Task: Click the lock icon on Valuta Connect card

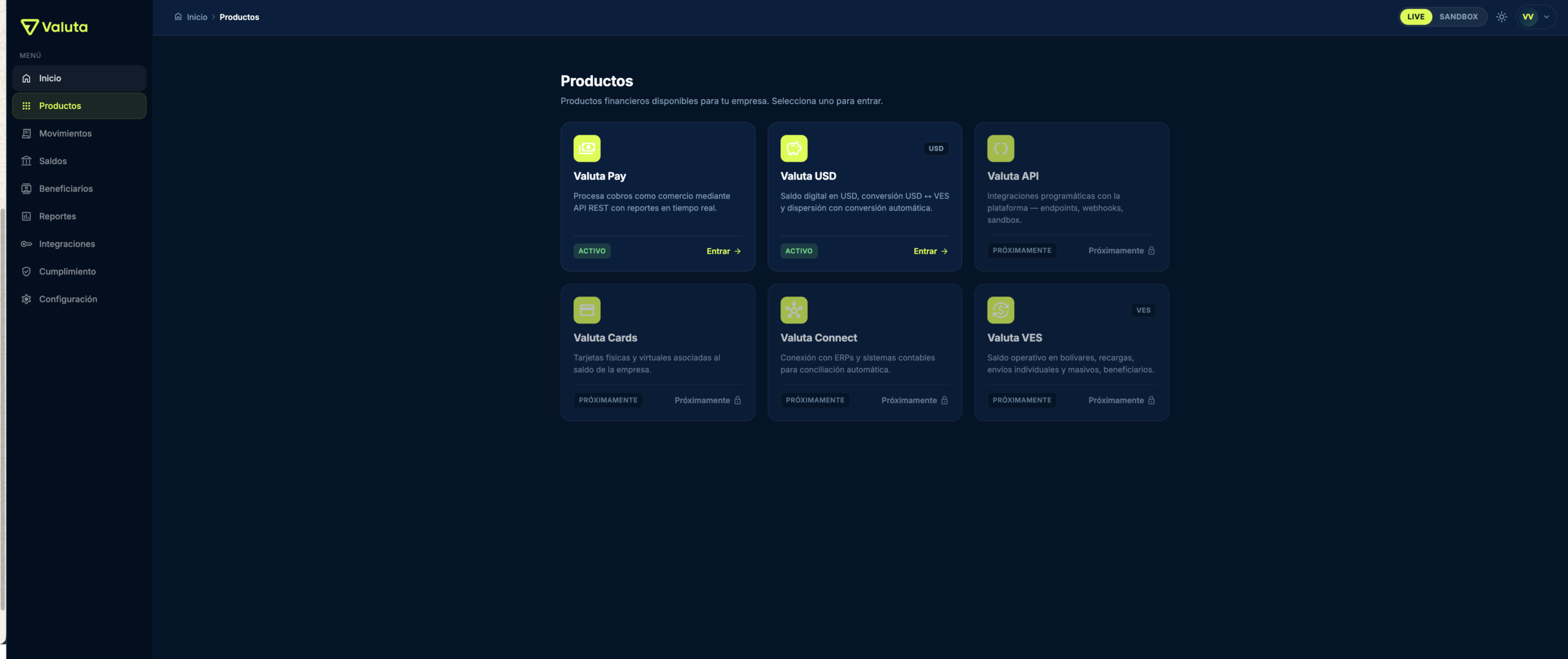Action: click(x=944, y=400)
